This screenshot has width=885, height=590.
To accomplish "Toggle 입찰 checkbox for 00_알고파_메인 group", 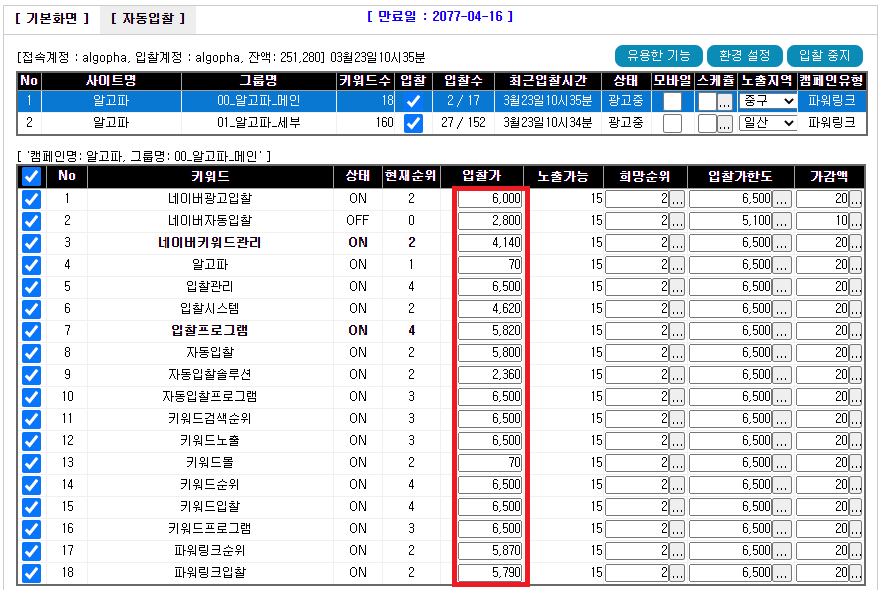I will 412,101.
